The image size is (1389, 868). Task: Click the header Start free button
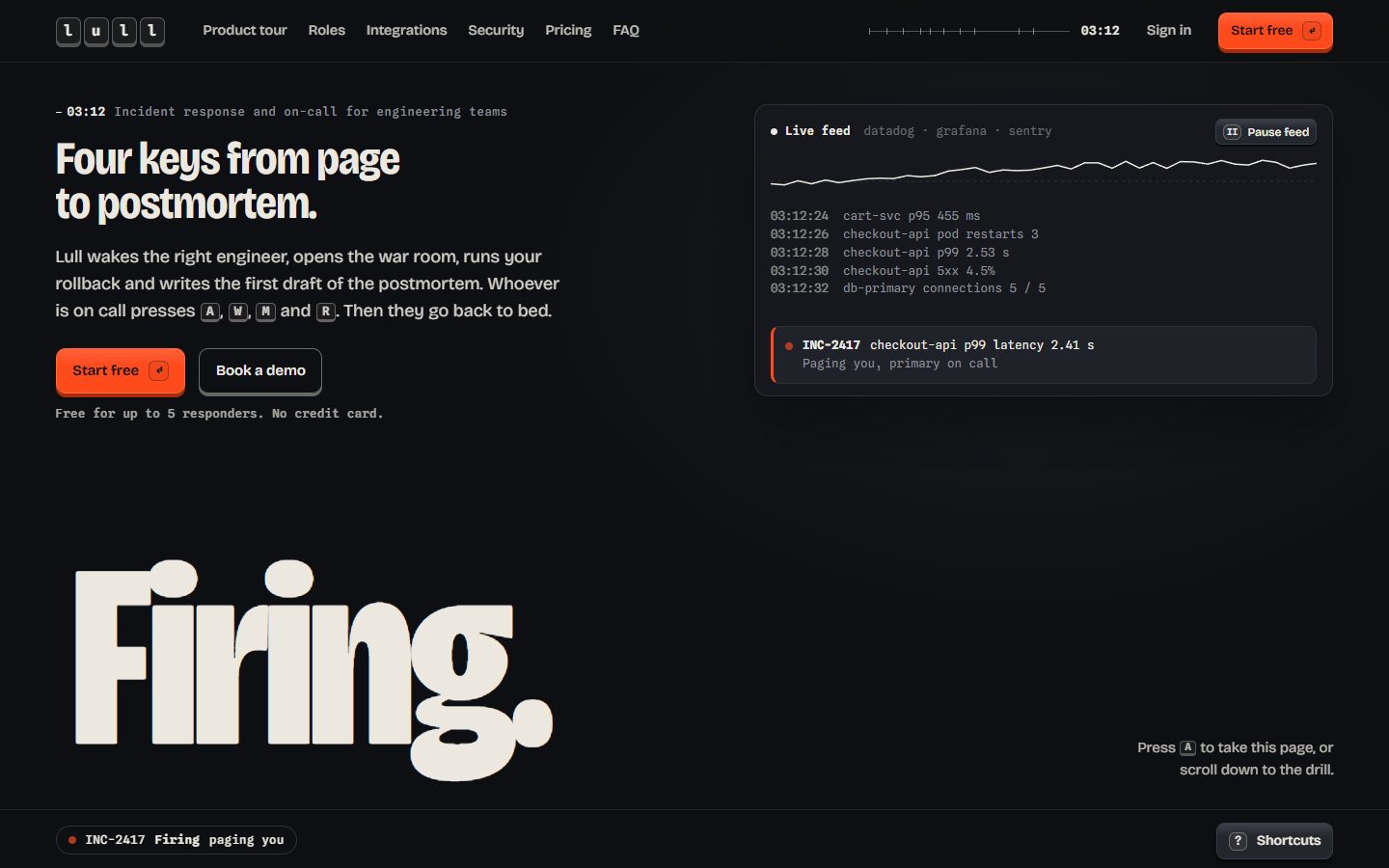click(x=1275, y=31)
